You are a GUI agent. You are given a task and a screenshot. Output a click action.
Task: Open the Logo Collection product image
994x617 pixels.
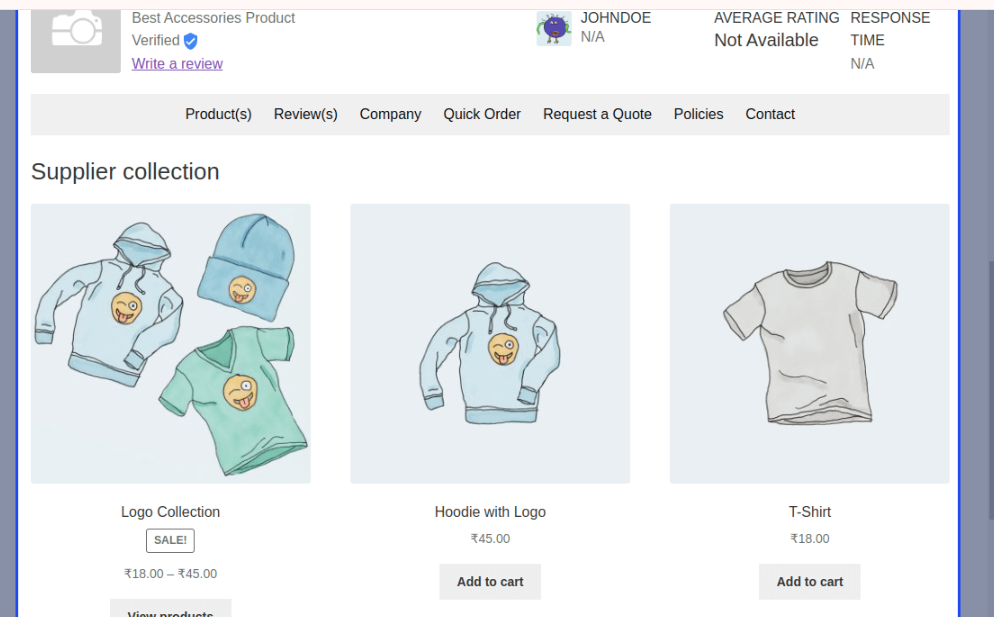tap(171, 344)
